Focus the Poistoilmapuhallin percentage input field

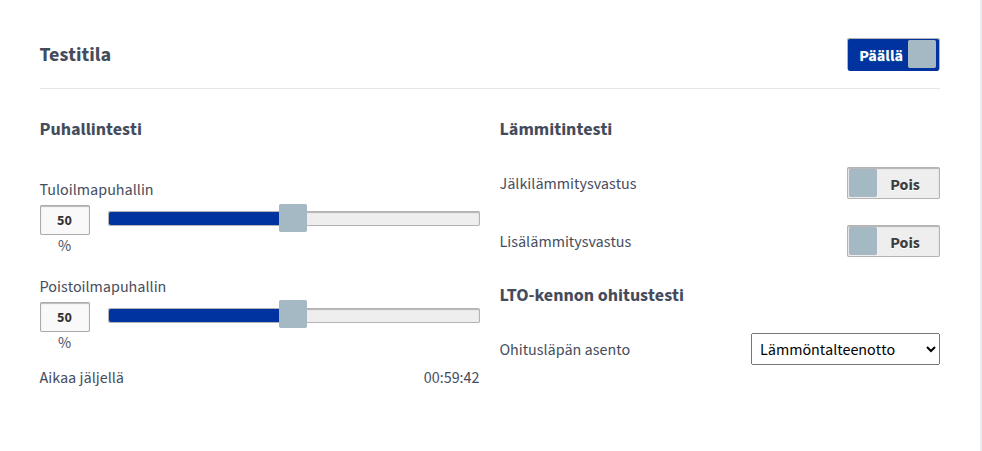[x=64, y=317]
